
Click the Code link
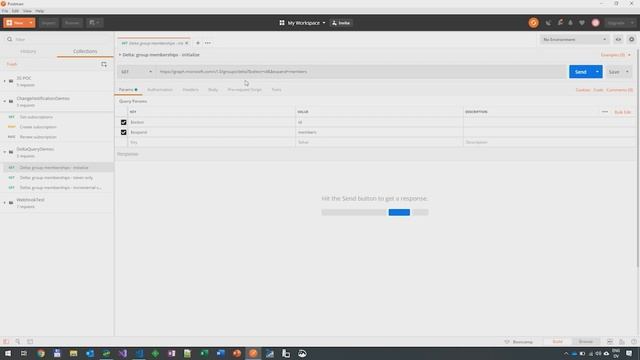click(598, 90)
